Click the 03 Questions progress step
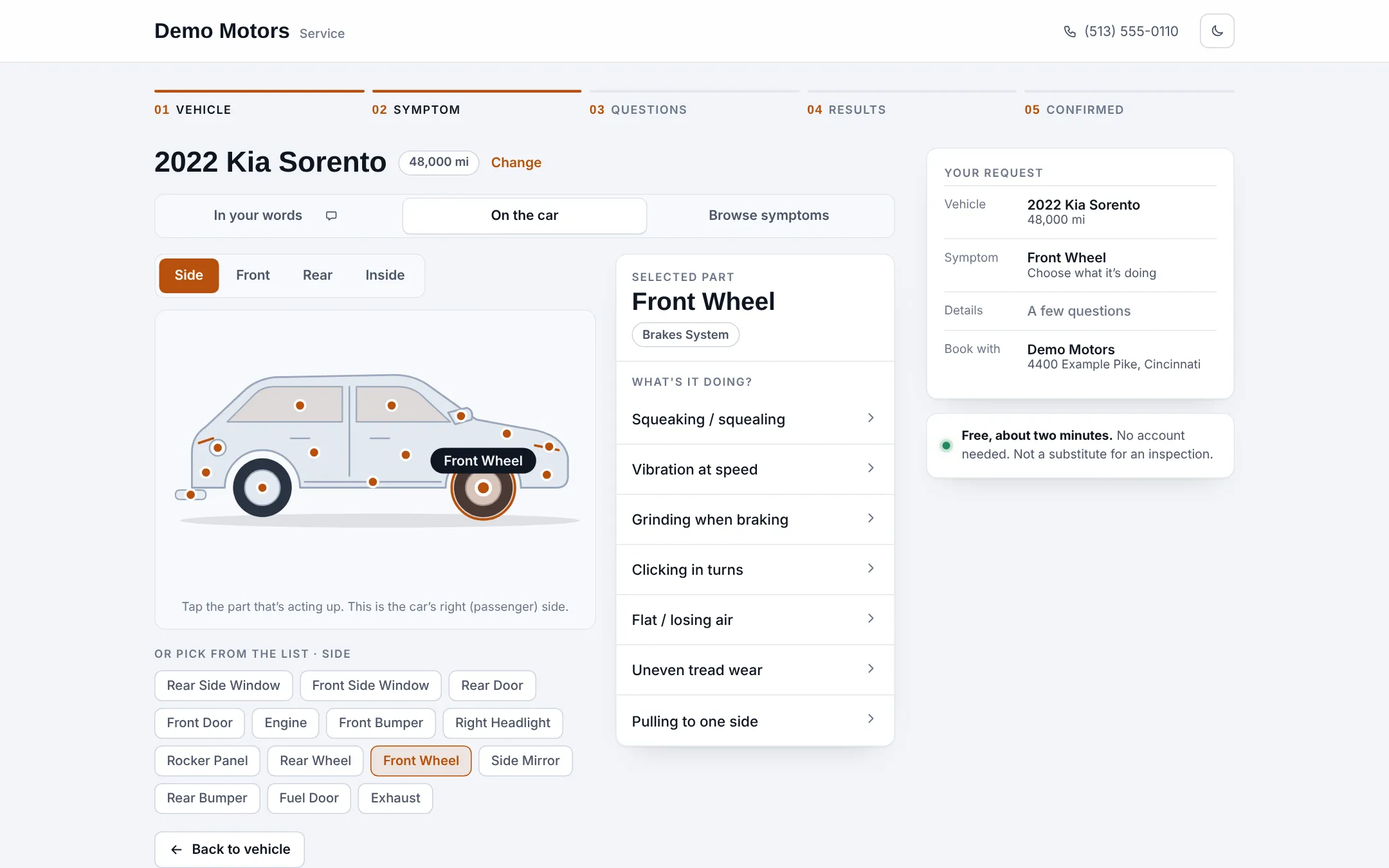 point(694,104)
